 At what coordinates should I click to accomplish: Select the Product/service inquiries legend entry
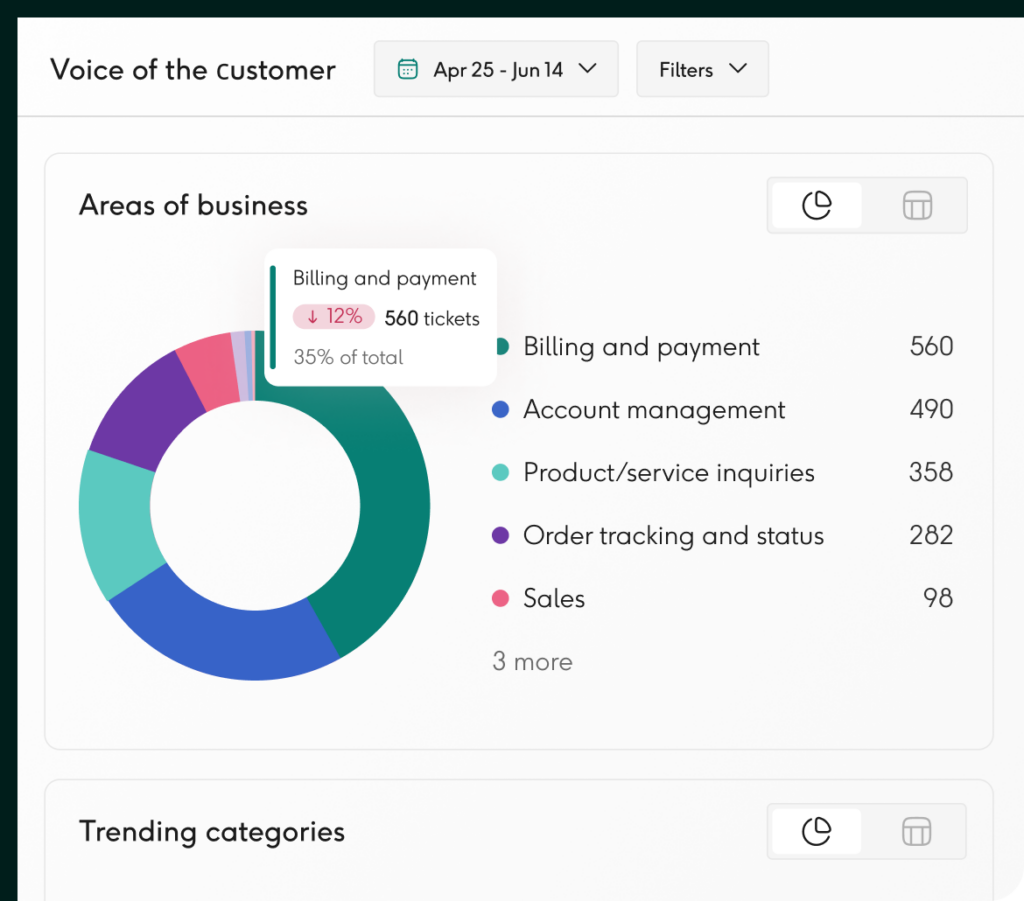click(x=668, y=473)
